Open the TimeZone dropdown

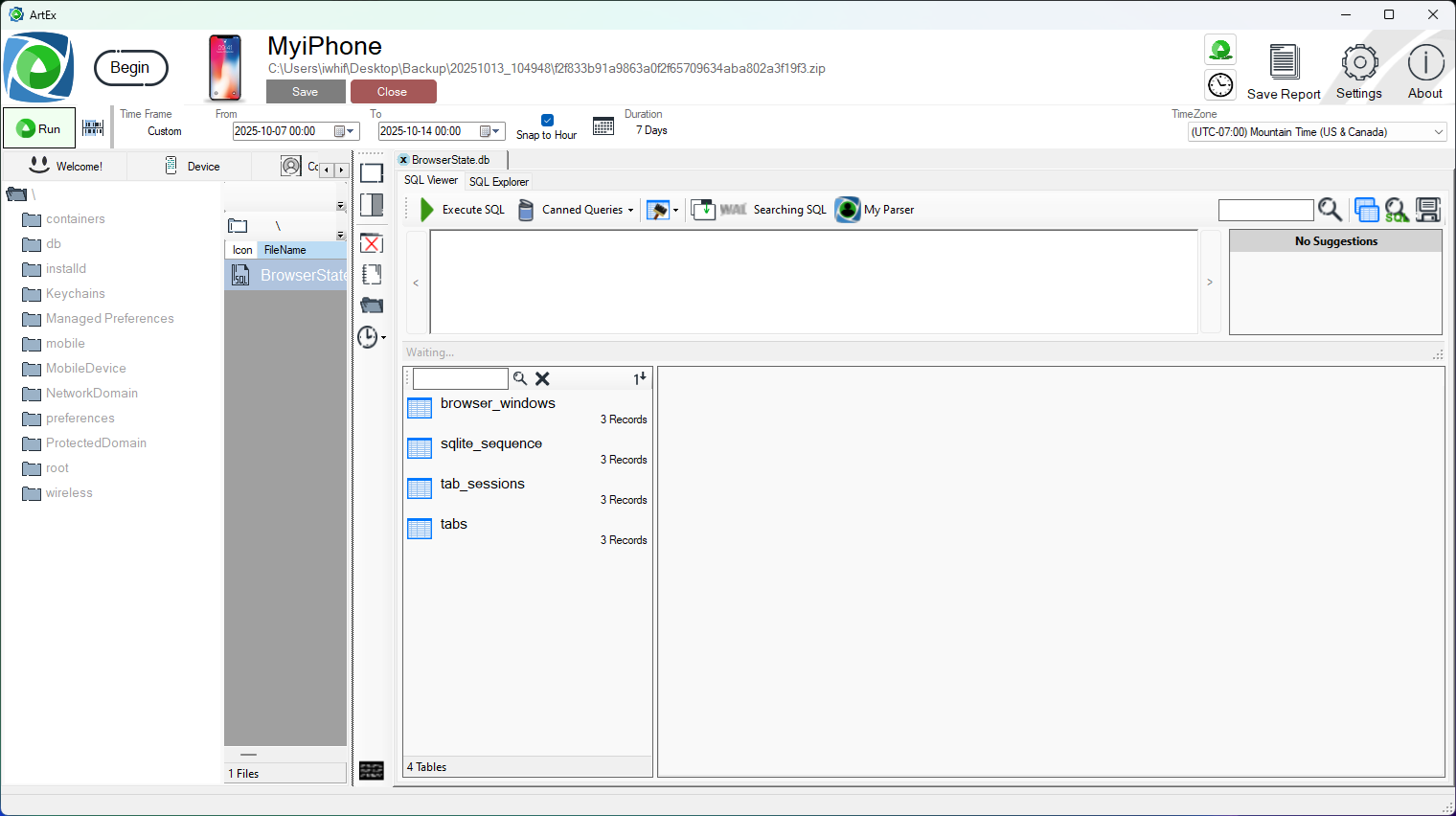[x=1438, y=132]
